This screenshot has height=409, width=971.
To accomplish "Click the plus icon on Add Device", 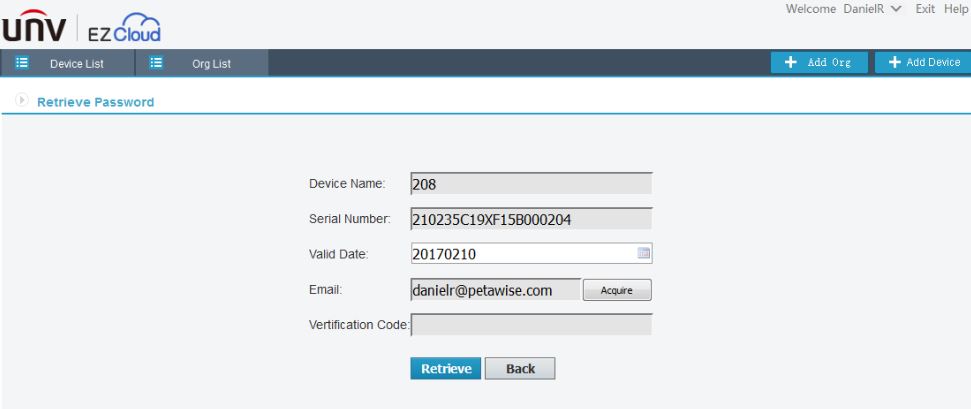I will [x=894, y=62].
